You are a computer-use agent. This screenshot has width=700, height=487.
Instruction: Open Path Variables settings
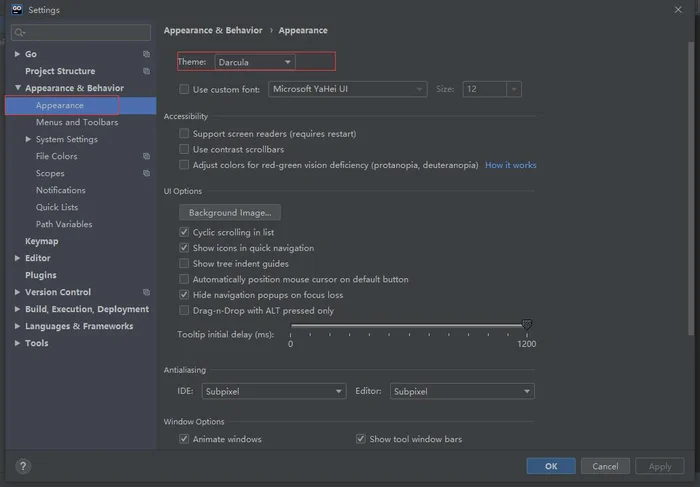pos(64,224)
